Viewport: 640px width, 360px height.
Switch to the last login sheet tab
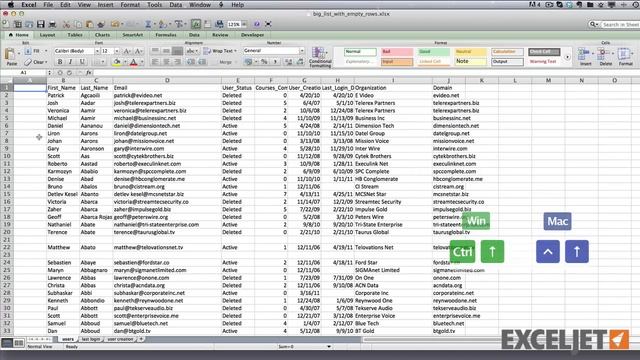coord(91,339)
